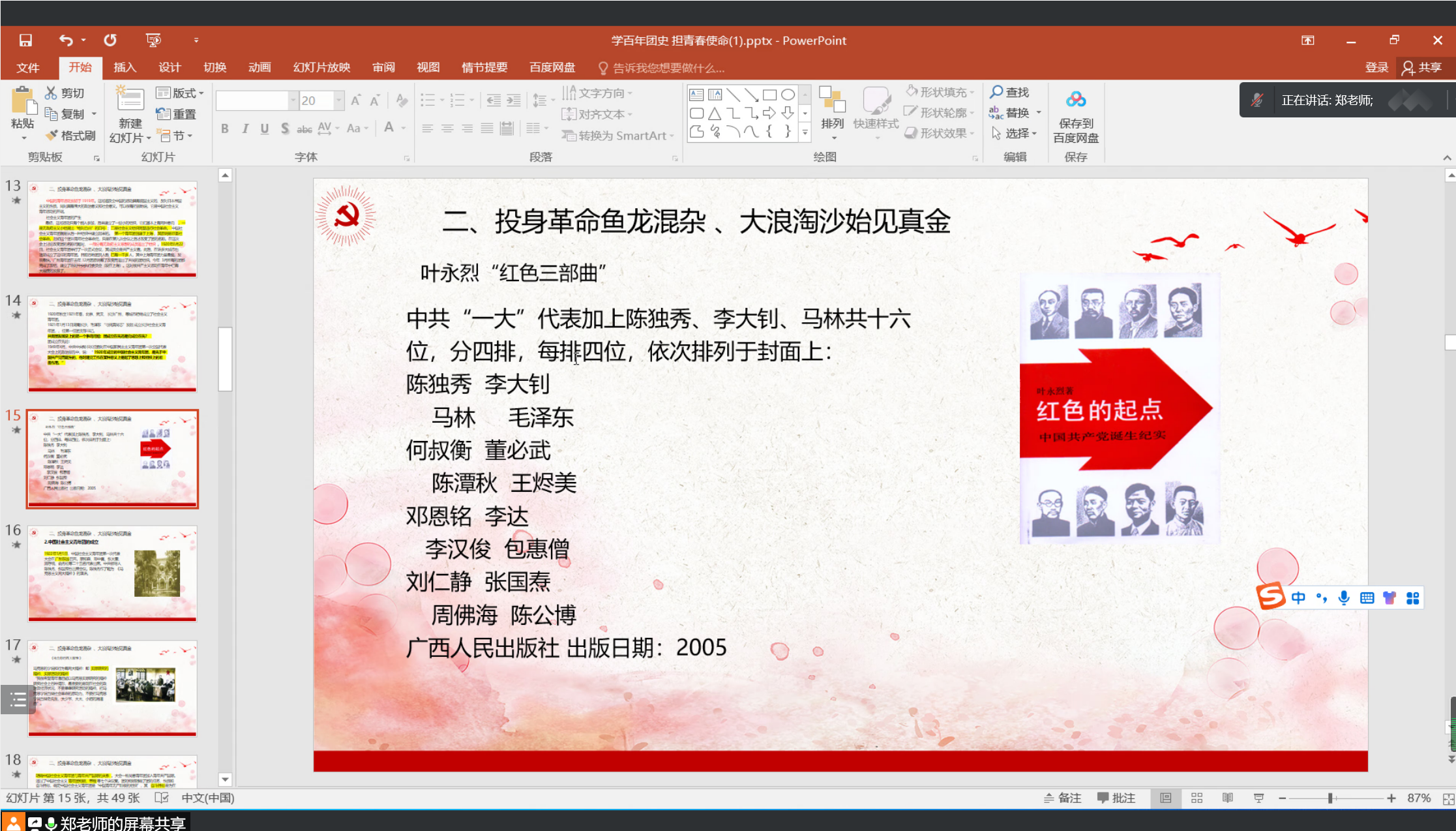Click the Format Painter brush icon

coord(52,136)
